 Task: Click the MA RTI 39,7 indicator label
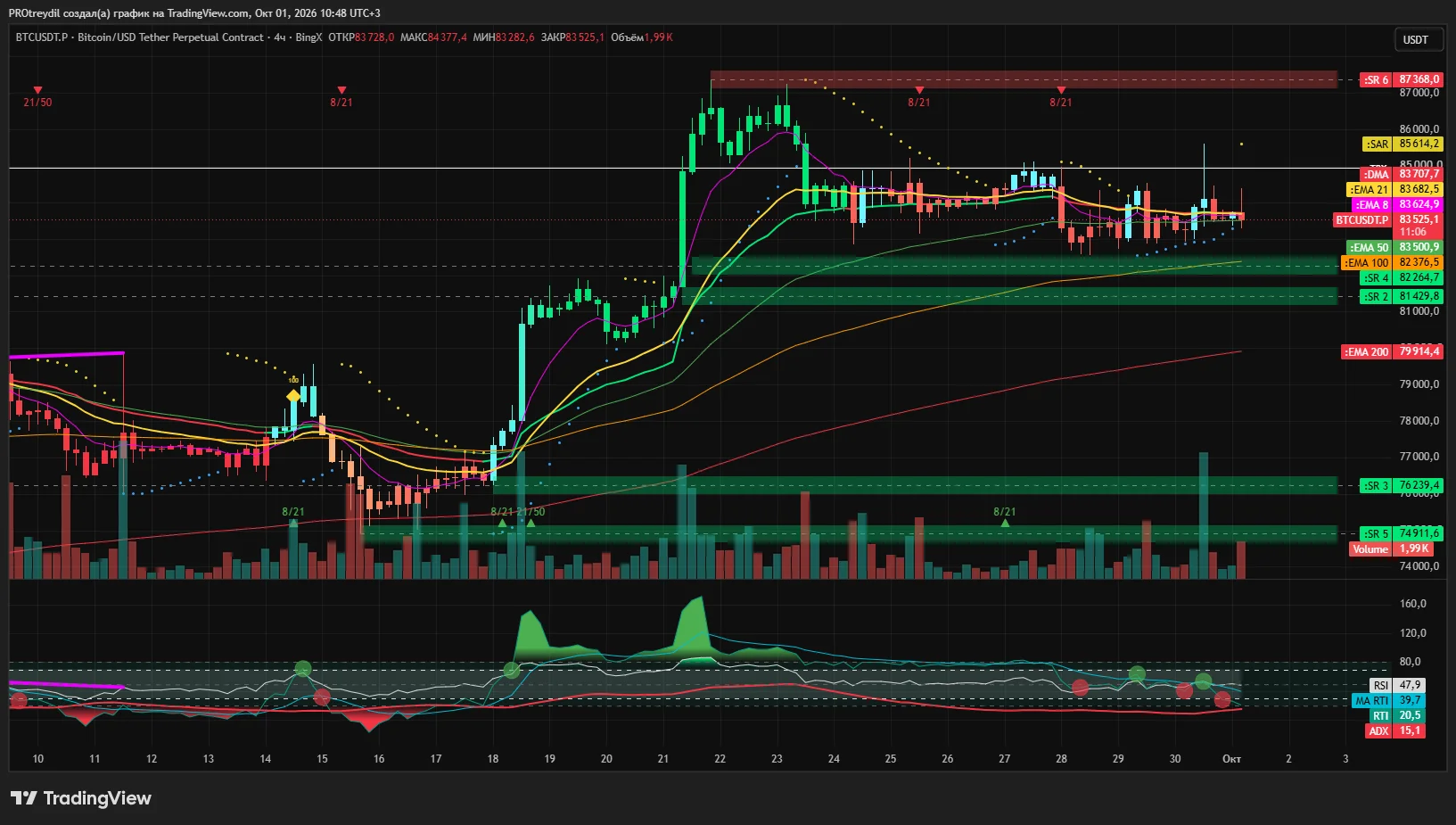(x=1388, y=700)
